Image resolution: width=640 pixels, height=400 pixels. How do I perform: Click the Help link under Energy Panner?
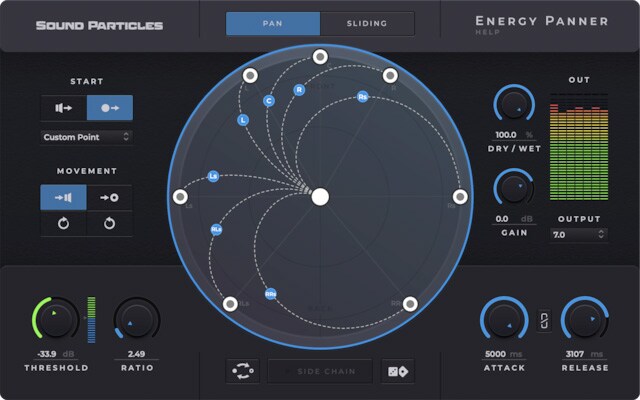(484, 33)
